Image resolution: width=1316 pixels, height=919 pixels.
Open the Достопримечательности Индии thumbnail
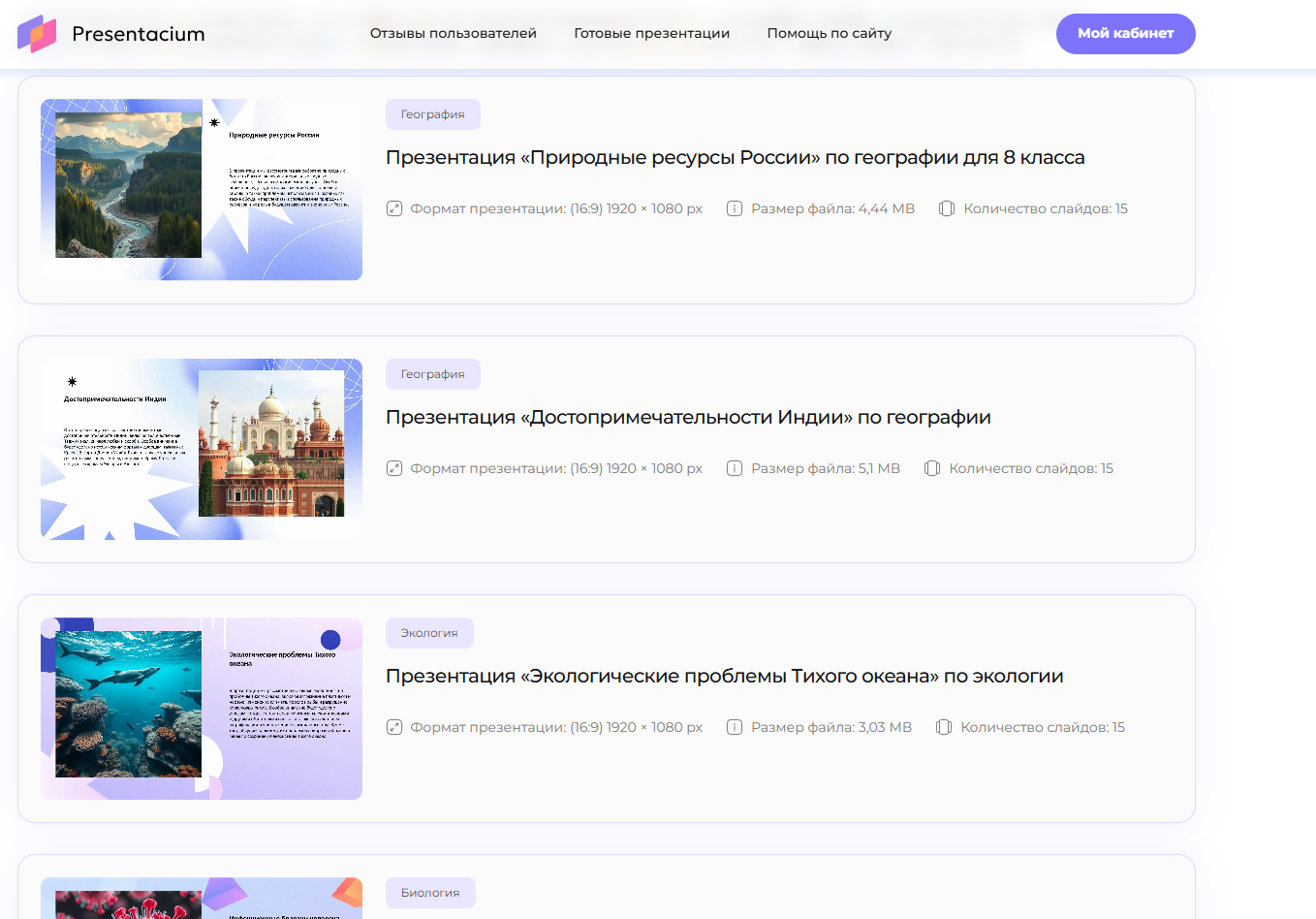pyautogui.click(x=202, y=449)
